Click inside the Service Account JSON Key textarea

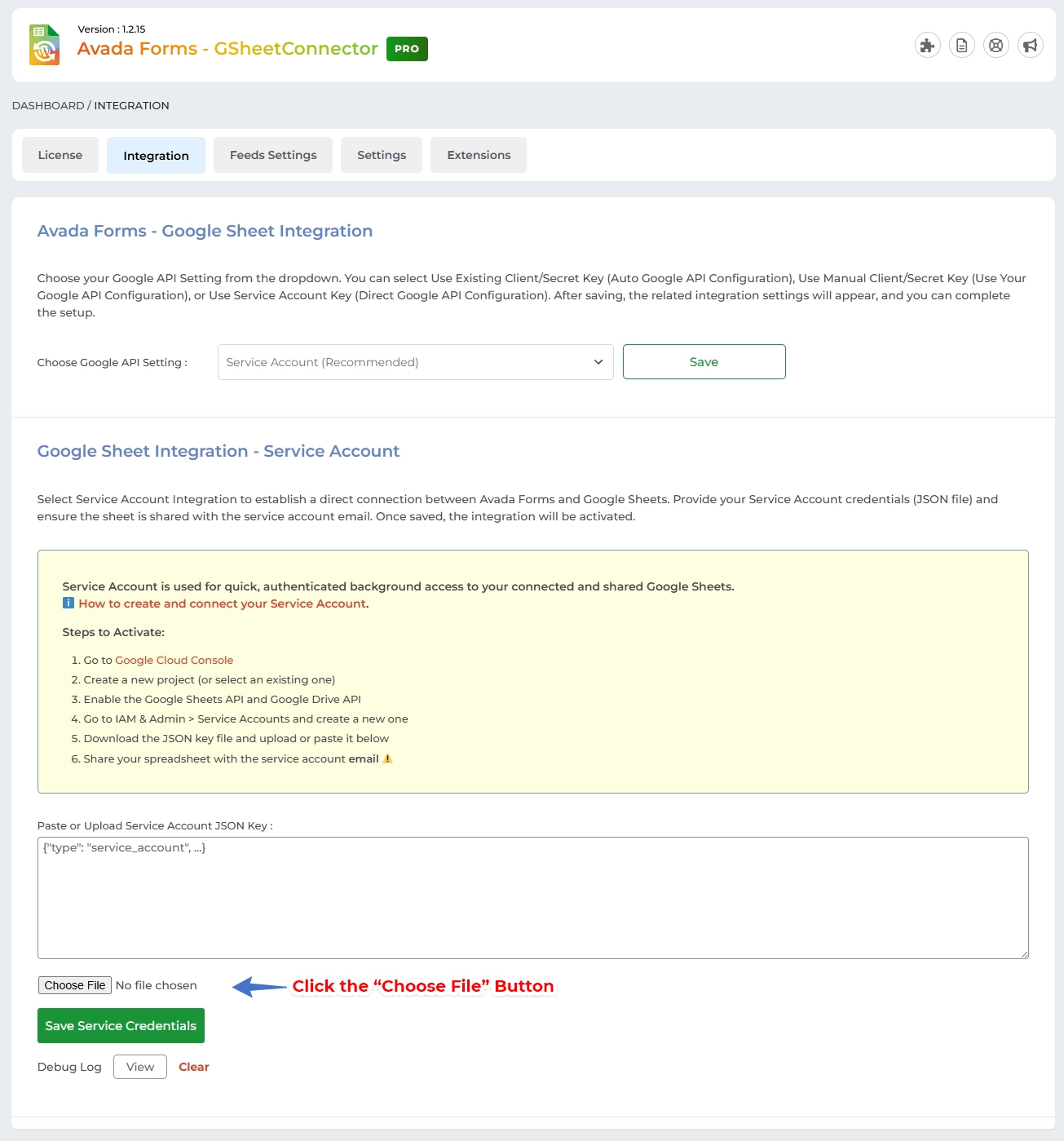[x=530, y=897]
